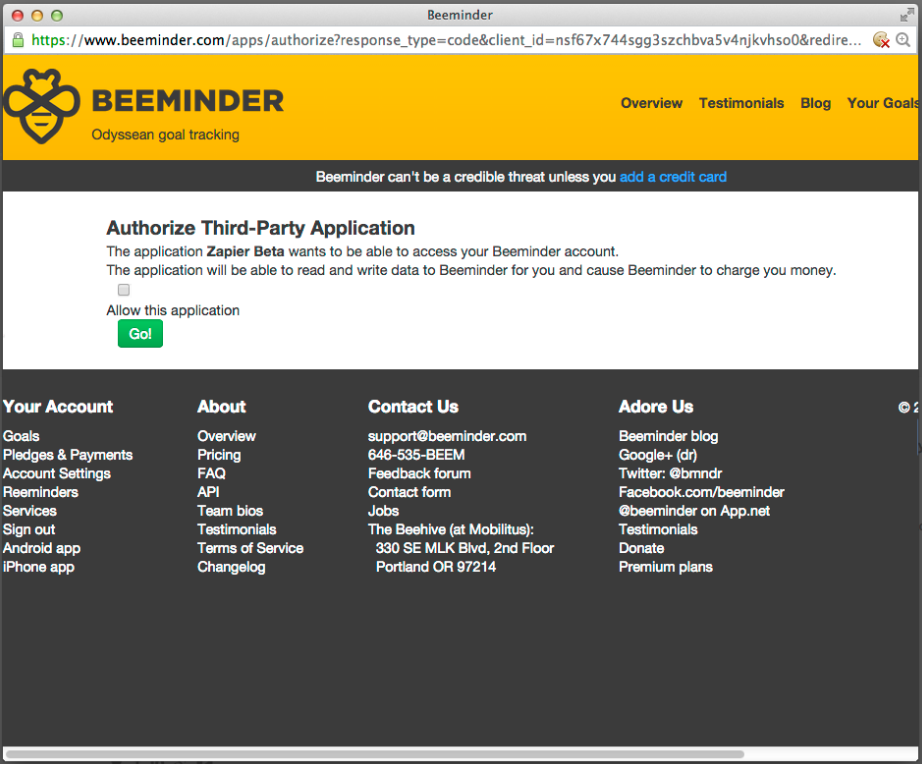Image resolution: width=922 pixels, height=764 pixels.
Task: Click the blocked cookie icon in address bar
Action: click(x=881, y=40)
